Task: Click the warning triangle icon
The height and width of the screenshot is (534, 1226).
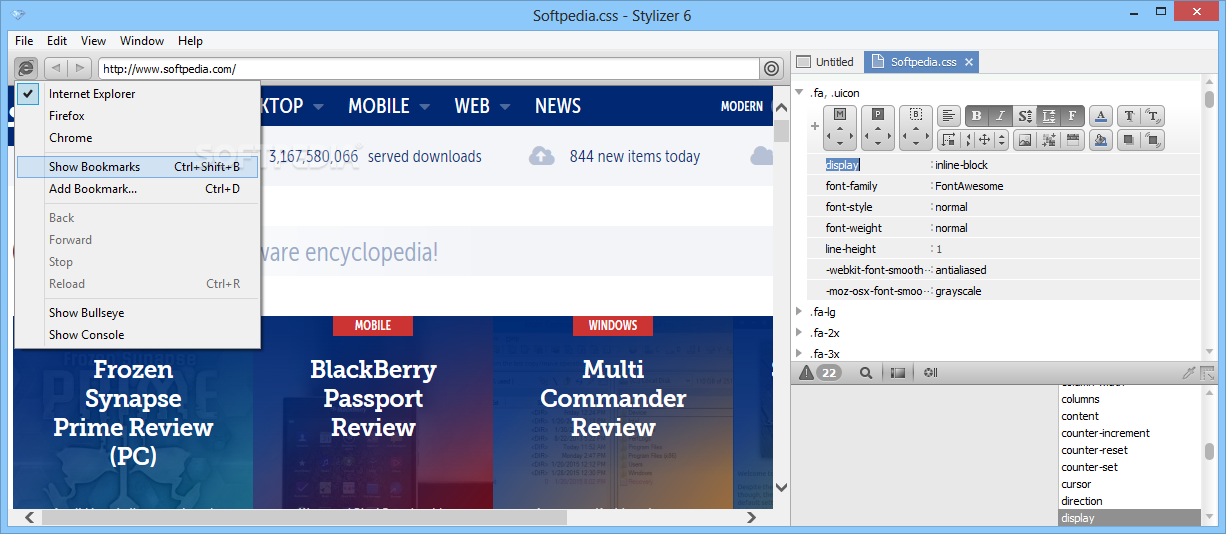Action: [806, 373]
